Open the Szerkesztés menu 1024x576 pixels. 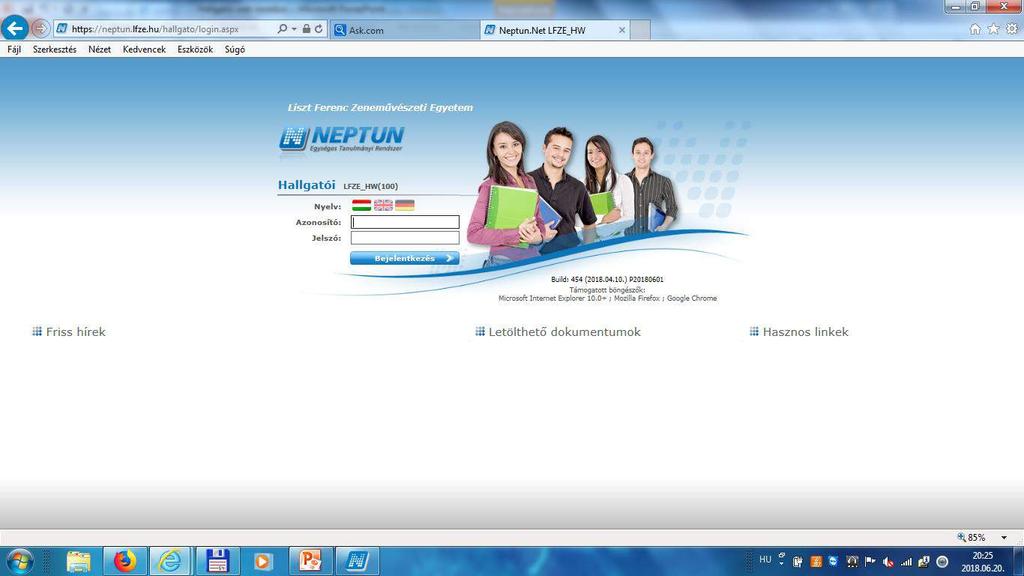55,50
